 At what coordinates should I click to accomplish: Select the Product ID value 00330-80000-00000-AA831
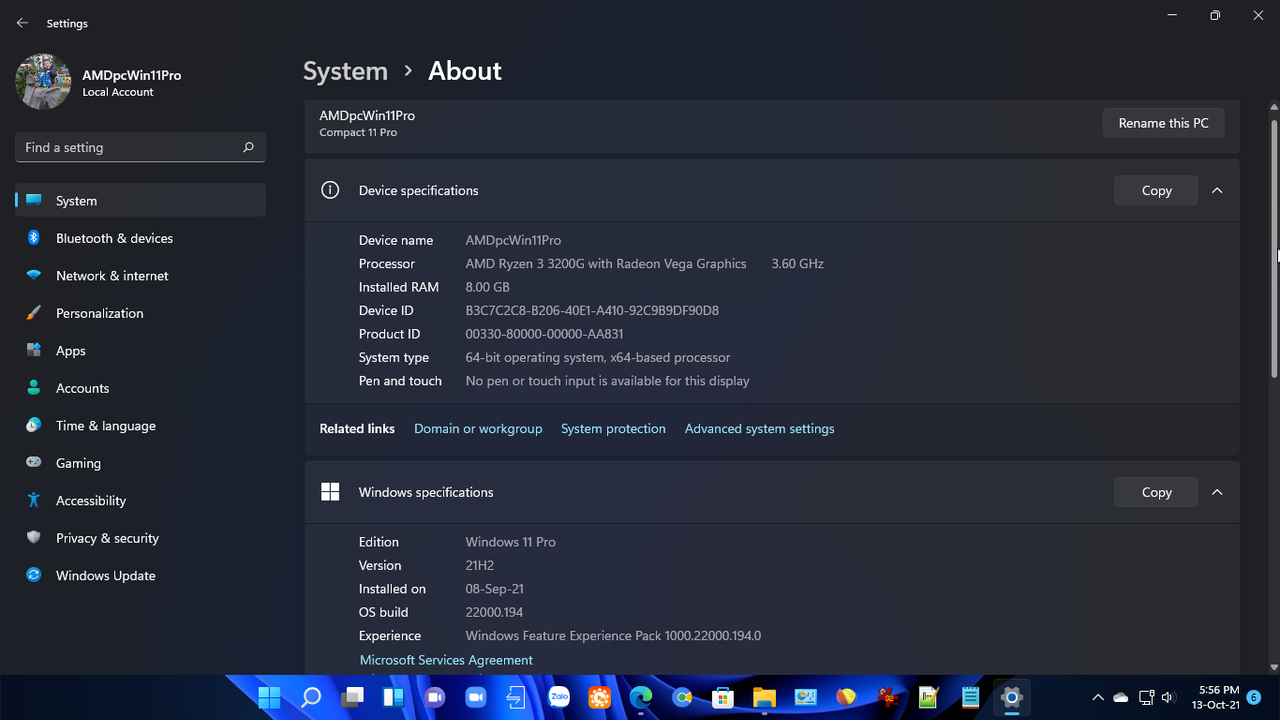click(x=544, y=334)
